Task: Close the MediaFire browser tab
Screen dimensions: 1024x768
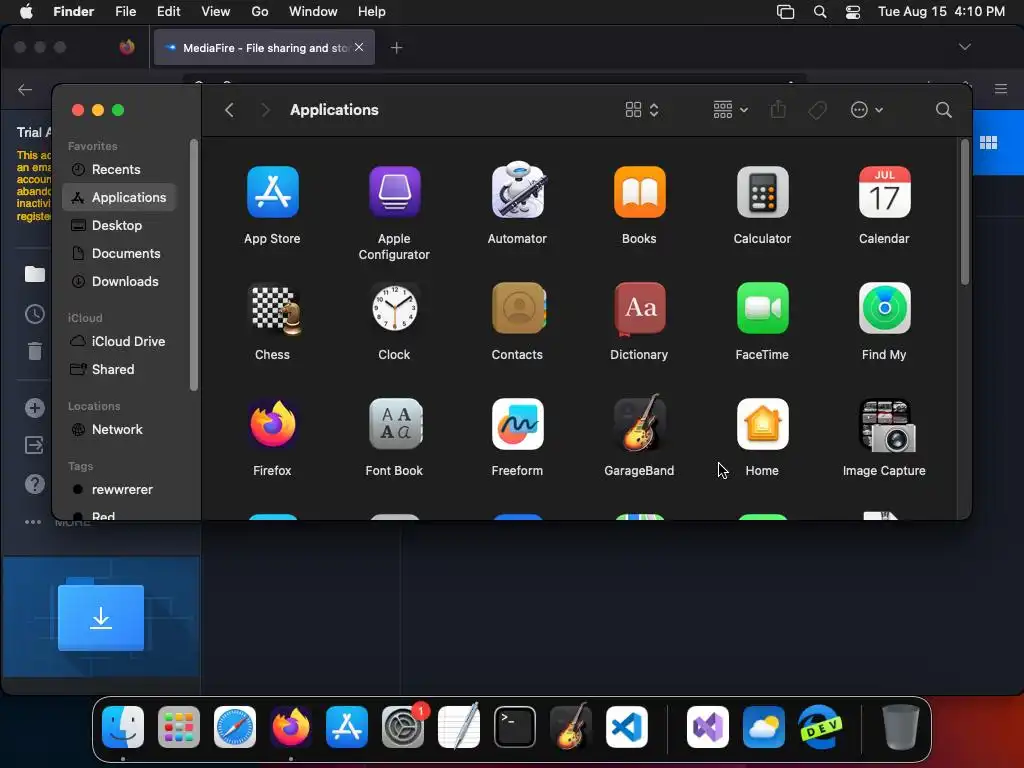Action: [359, 47]
